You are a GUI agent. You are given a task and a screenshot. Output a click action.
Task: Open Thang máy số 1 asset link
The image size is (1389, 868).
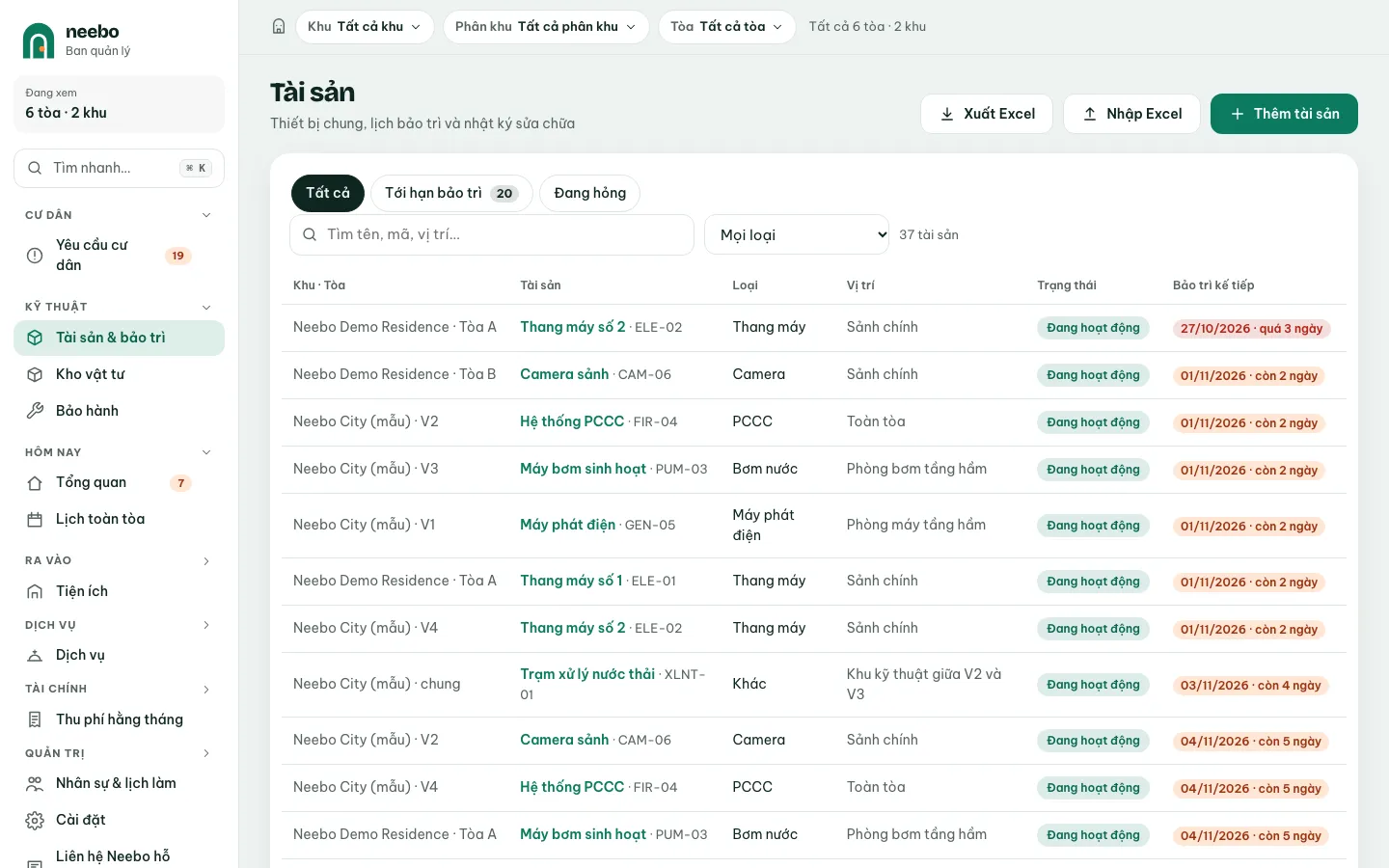pos(571,581)
